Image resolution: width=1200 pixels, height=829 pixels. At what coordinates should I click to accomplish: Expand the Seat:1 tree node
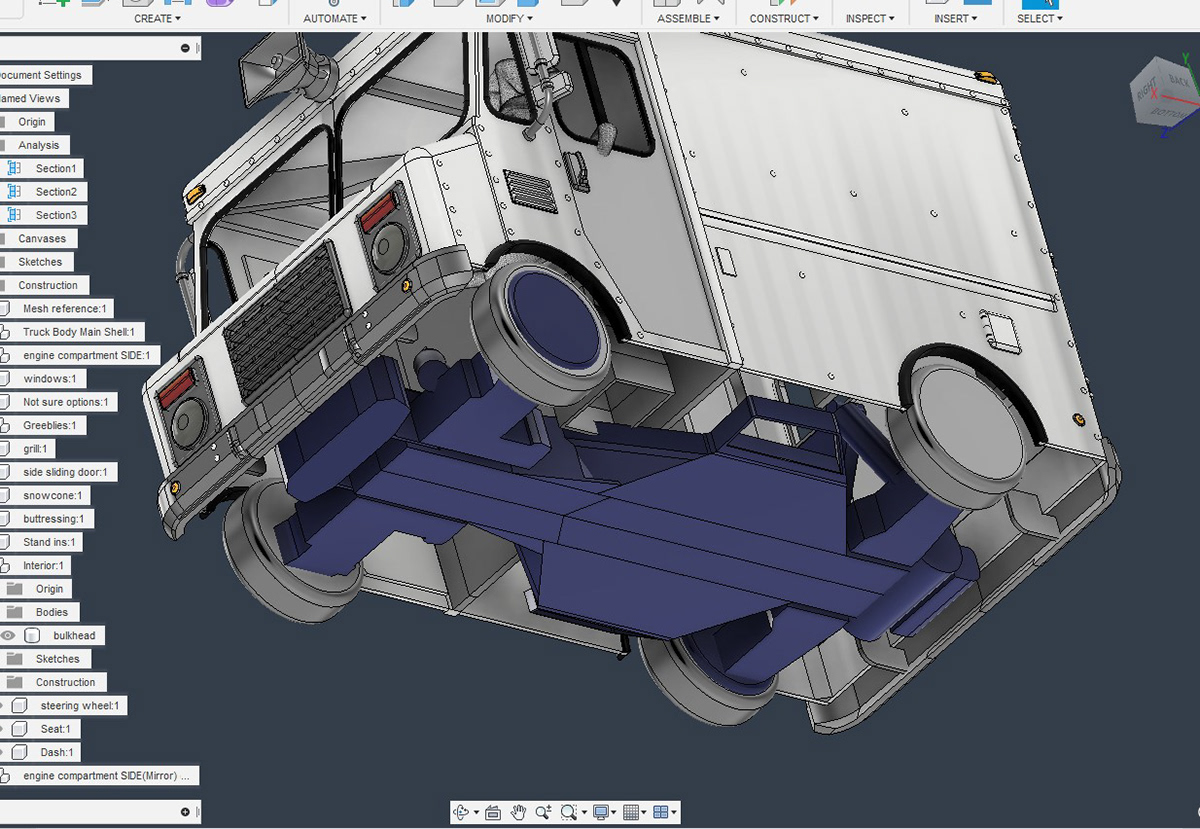[3, 729]
